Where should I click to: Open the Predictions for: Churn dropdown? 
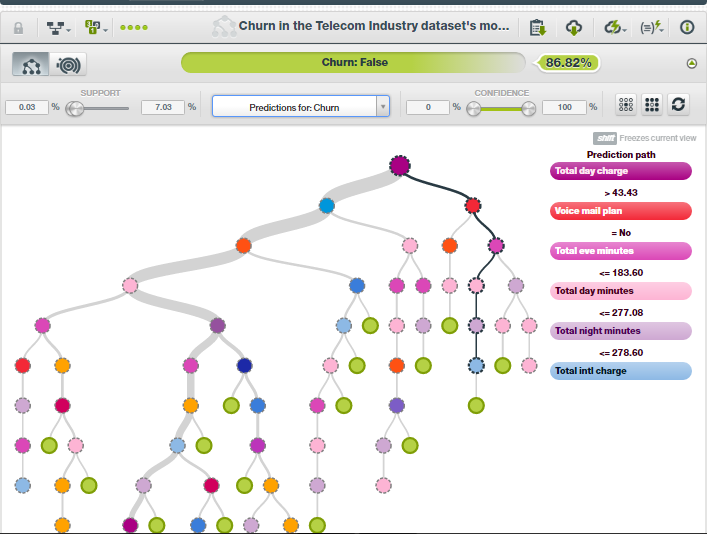click(301, 107)
